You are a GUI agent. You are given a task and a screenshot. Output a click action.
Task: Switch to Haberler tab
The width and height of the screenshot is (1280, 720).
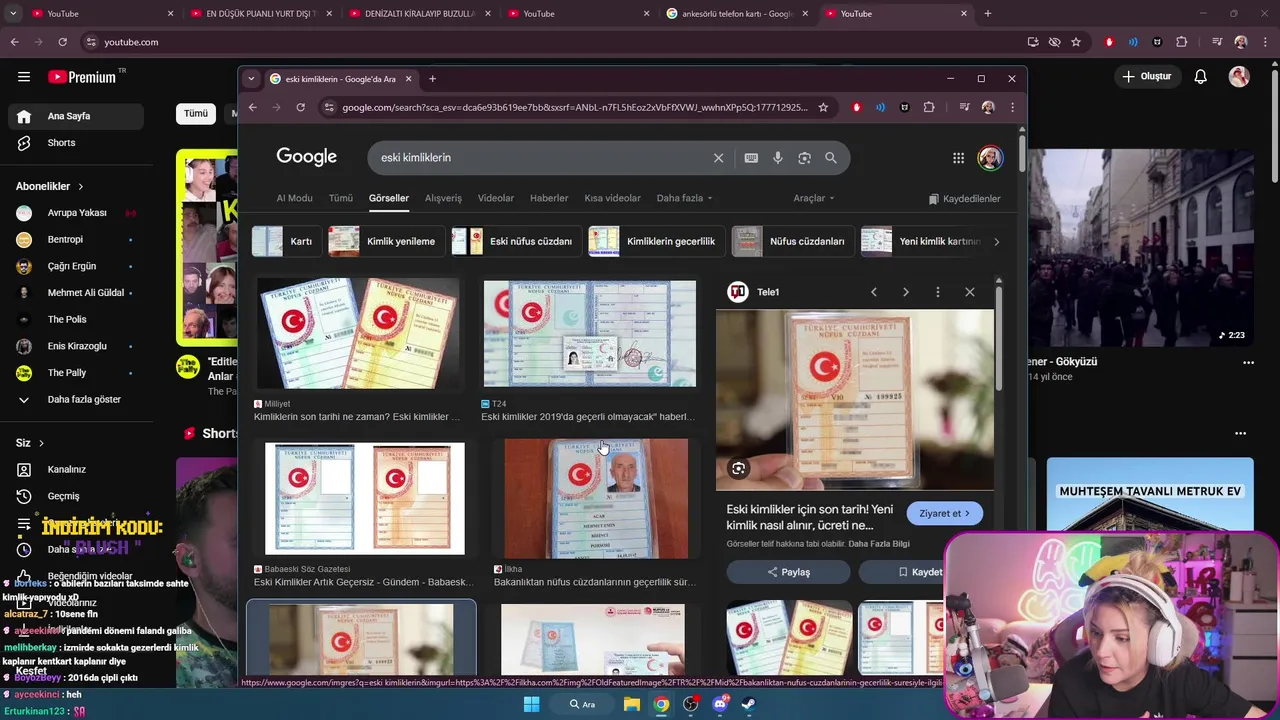click(x=549, y=198)
